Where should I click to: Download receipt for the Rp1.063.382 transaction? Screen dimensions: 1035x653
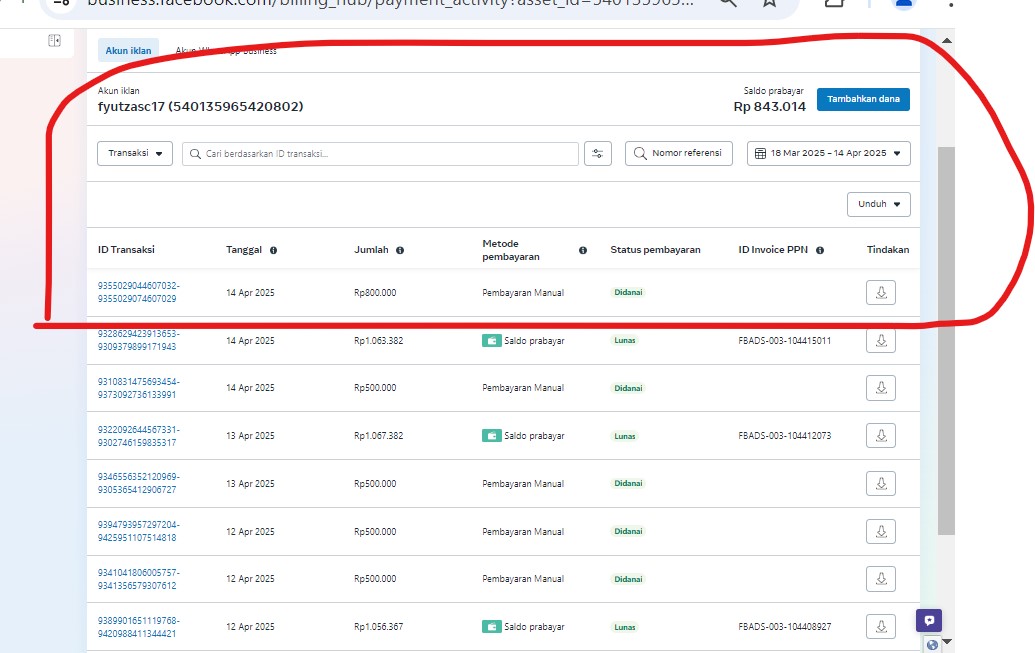(880, 340)
